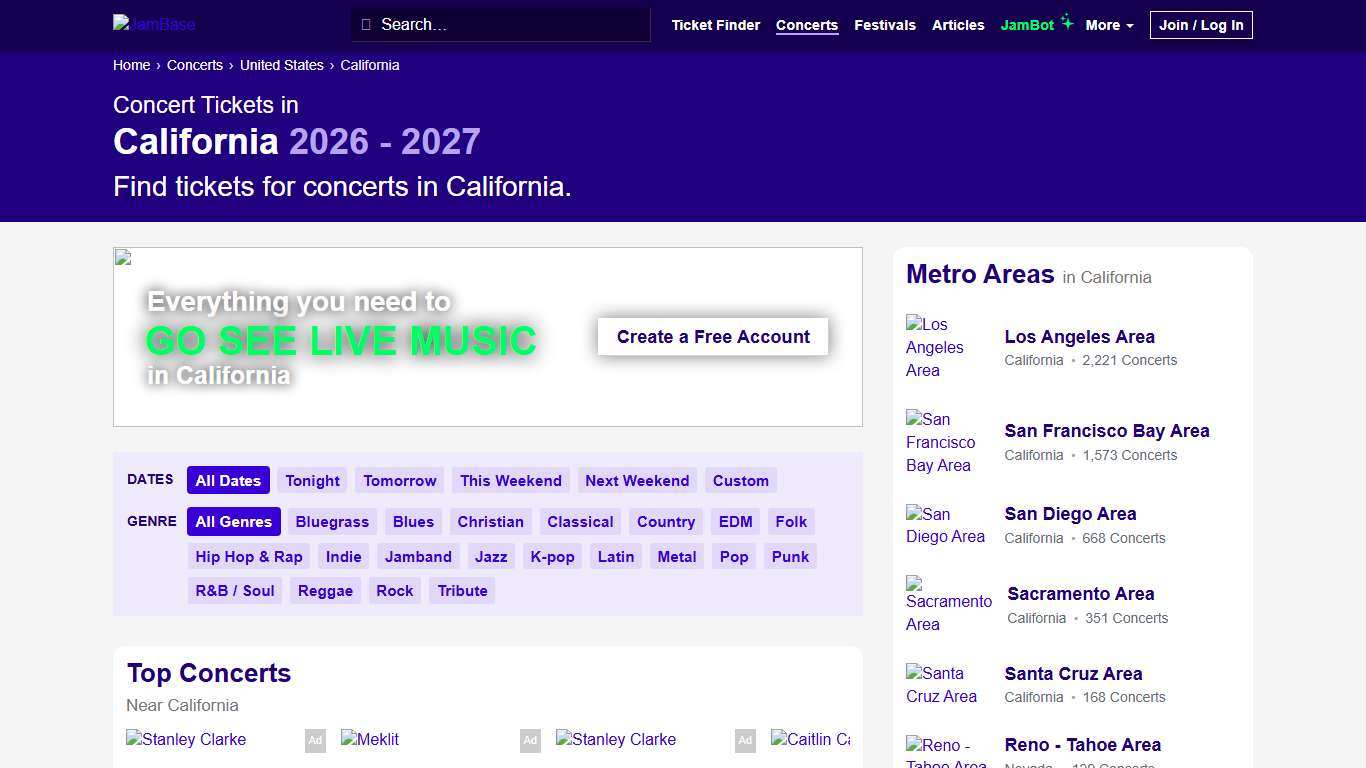Viewport: 1366px width, 768px height.
Task: Open the Los Angeles Area concerts page
Action: 1080,337
